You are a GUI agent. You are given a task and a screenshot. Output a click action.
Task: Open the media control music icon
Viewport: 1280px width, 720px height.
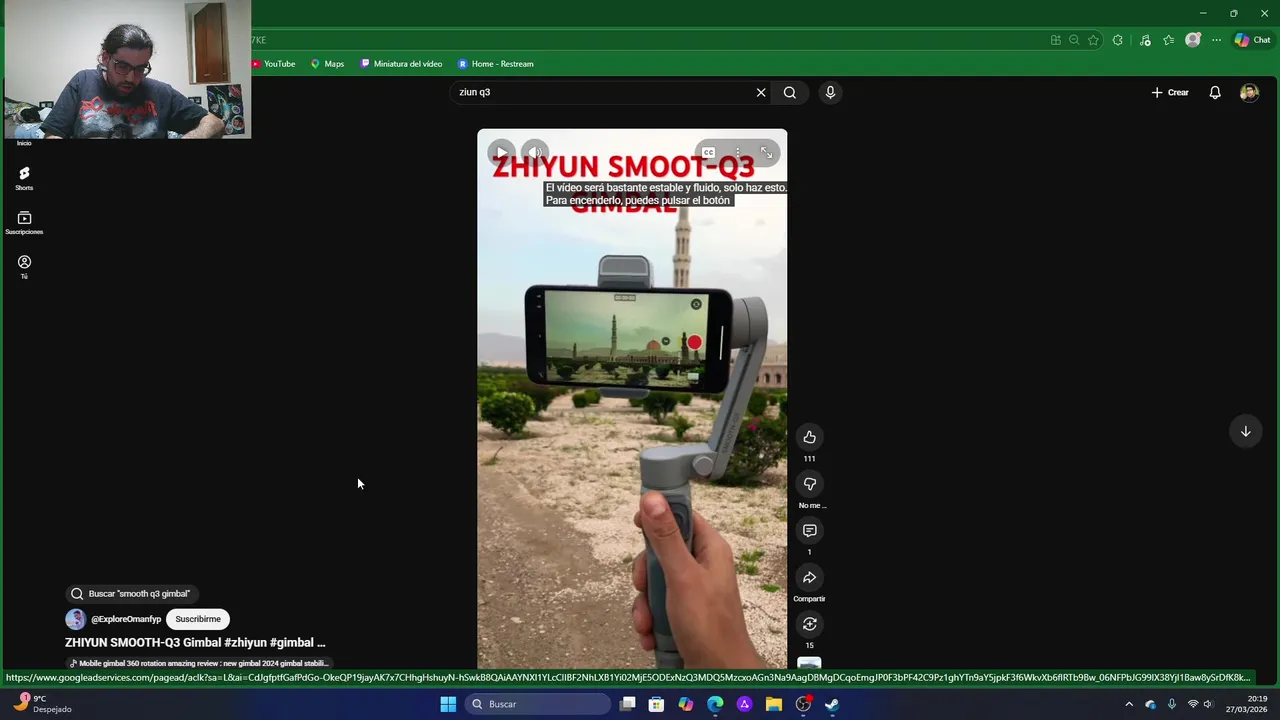pyautogui.click(x=1144, y=40)
